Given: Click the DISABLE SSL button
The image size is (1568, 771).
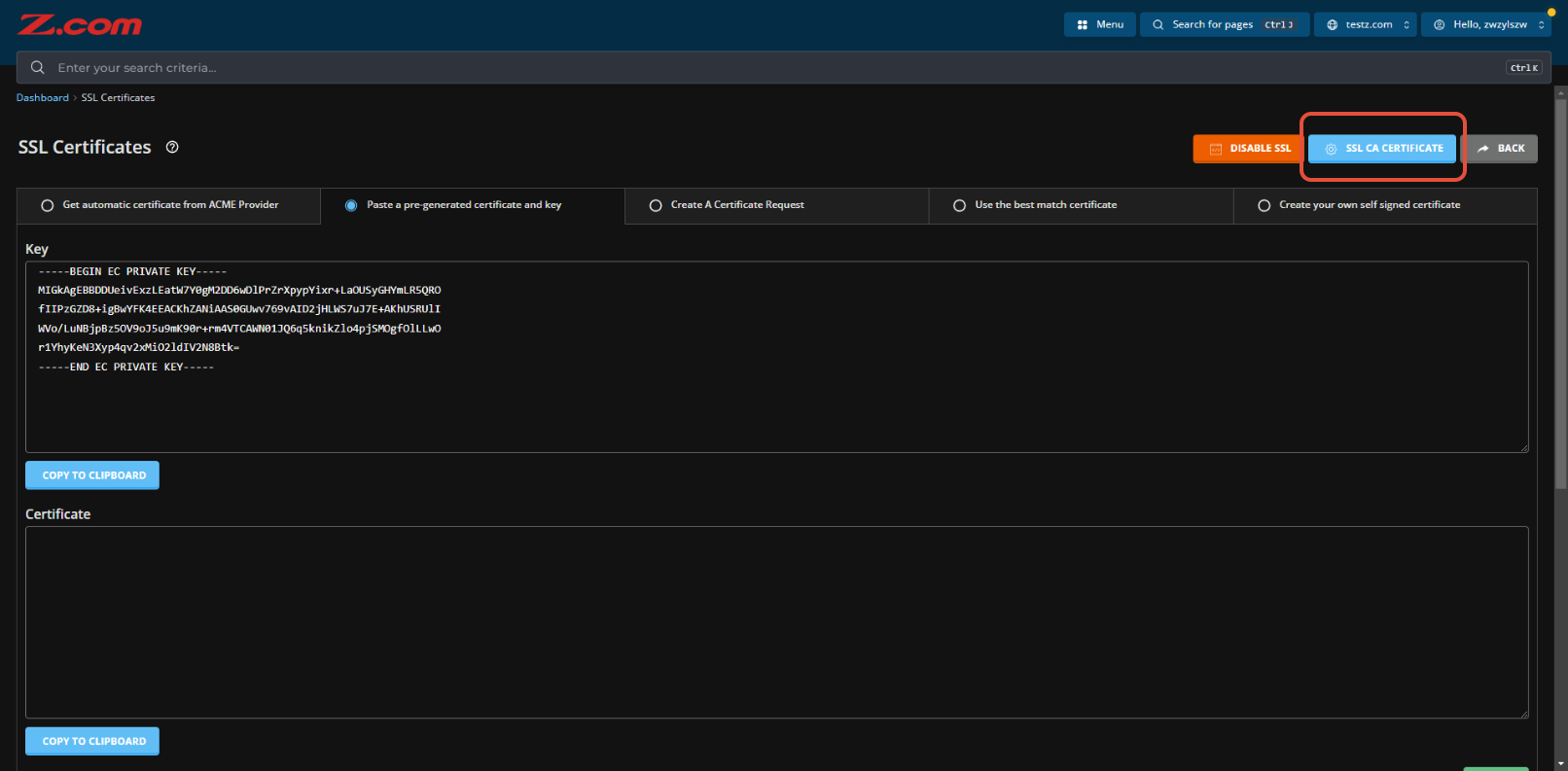Looking at the screenshot, I should [1249, 149].
